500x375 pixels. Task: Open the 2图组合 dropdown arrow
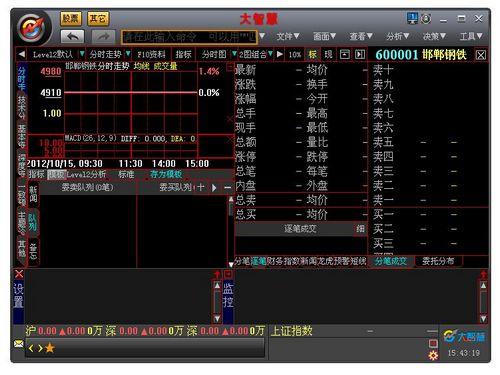click(270, 53)
